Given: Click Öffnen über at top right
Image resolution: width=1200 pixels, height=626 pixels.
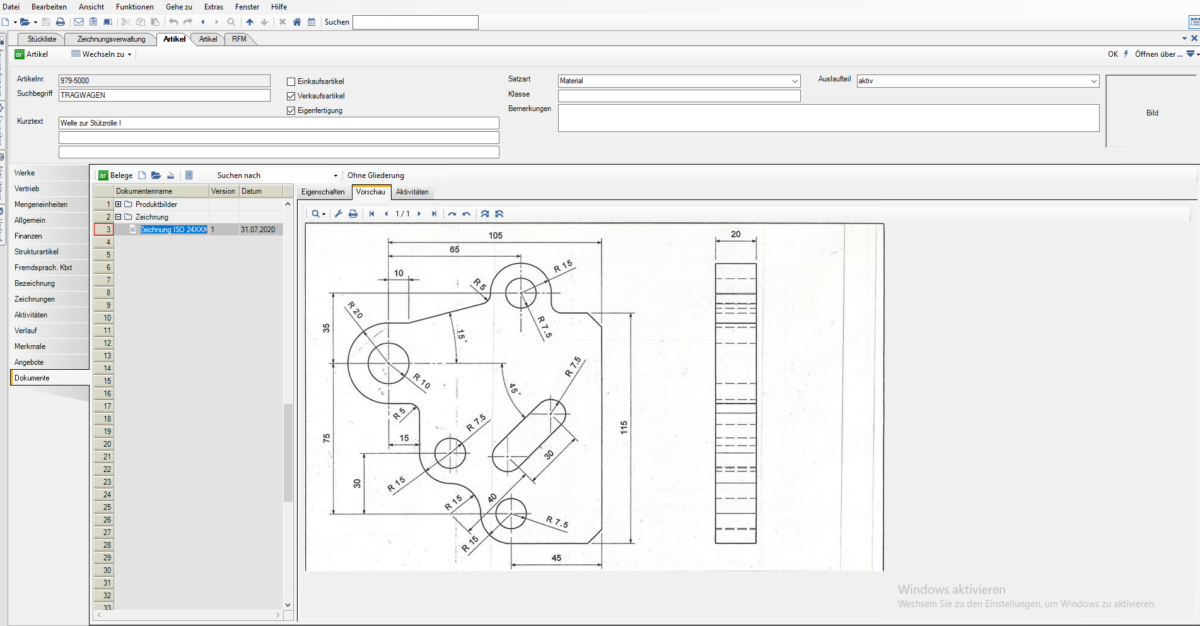Looking at the screenshot, I should click(x=1160, y=55).
